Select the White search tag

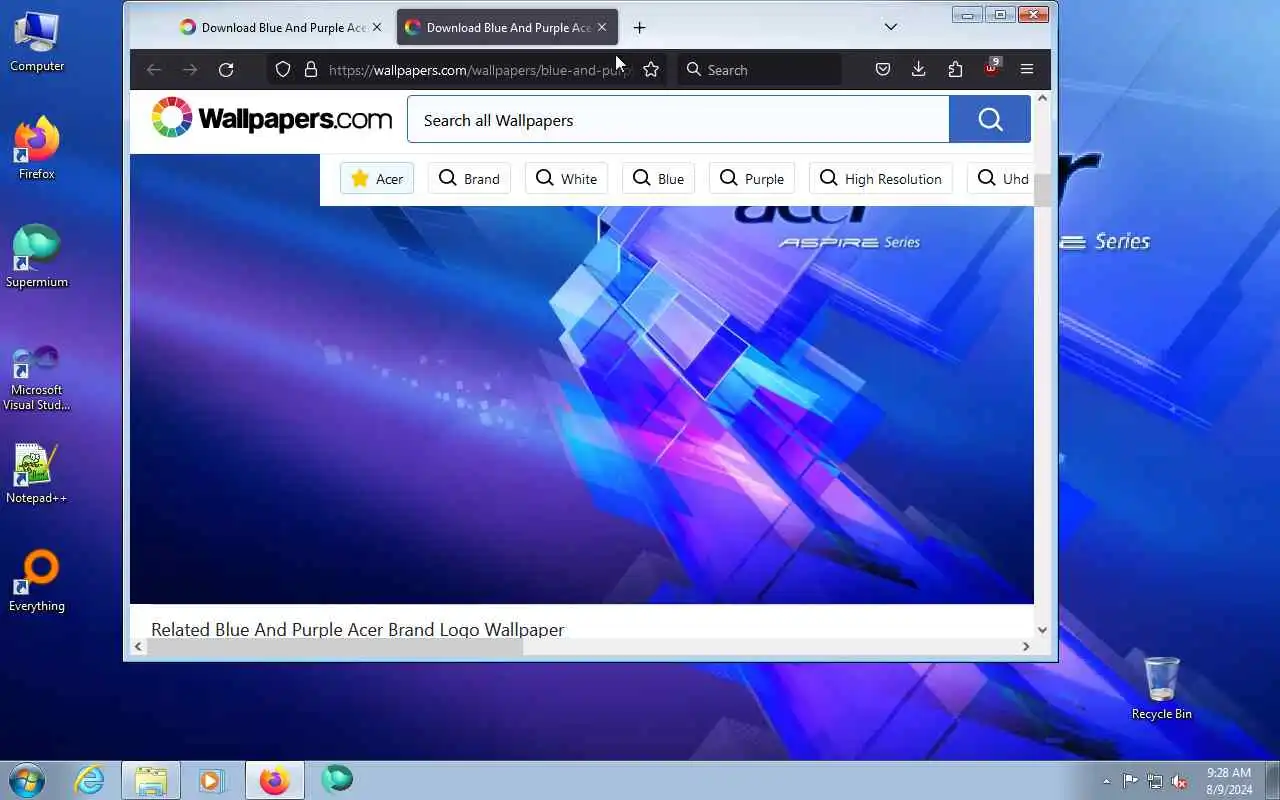pos(567,179)
